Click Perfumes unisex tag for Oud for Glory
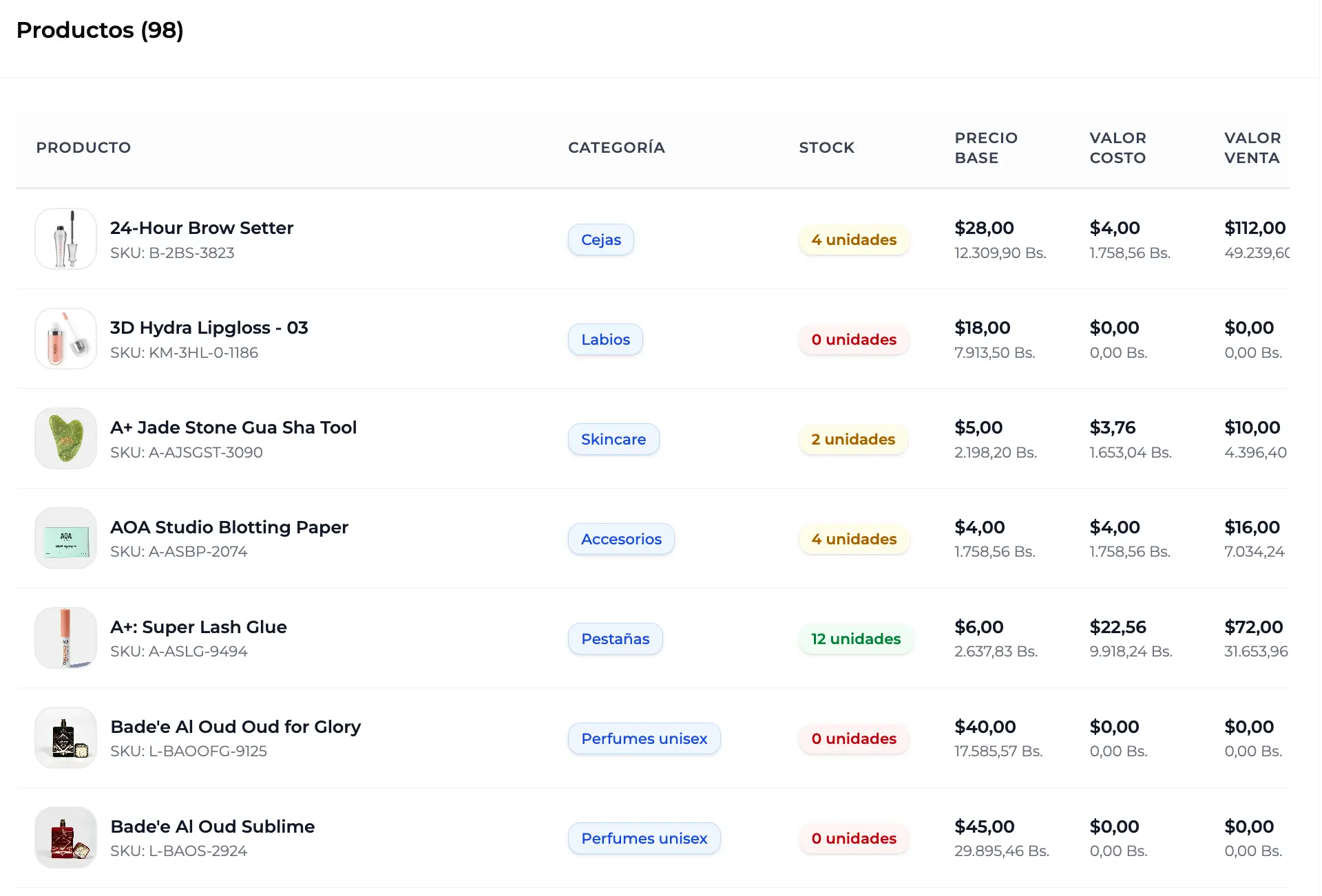 point(644,738)
